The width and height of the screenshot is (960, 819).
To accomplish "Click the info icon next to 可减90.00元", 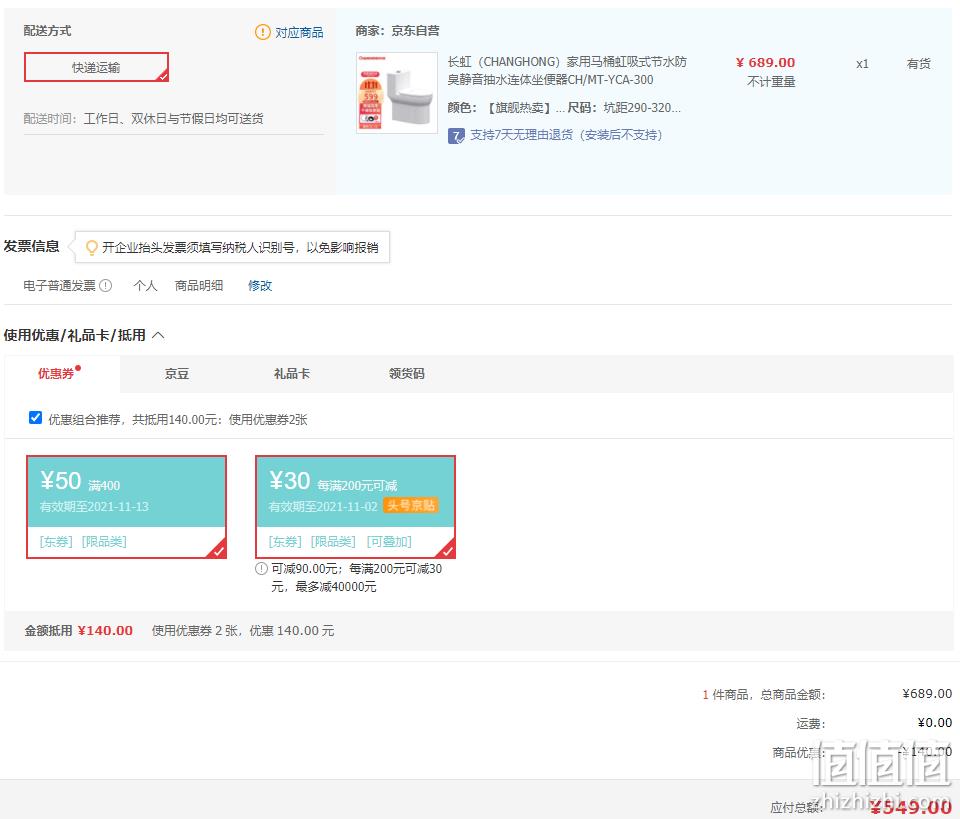I will pyautogui.click(x=261, y=569).
